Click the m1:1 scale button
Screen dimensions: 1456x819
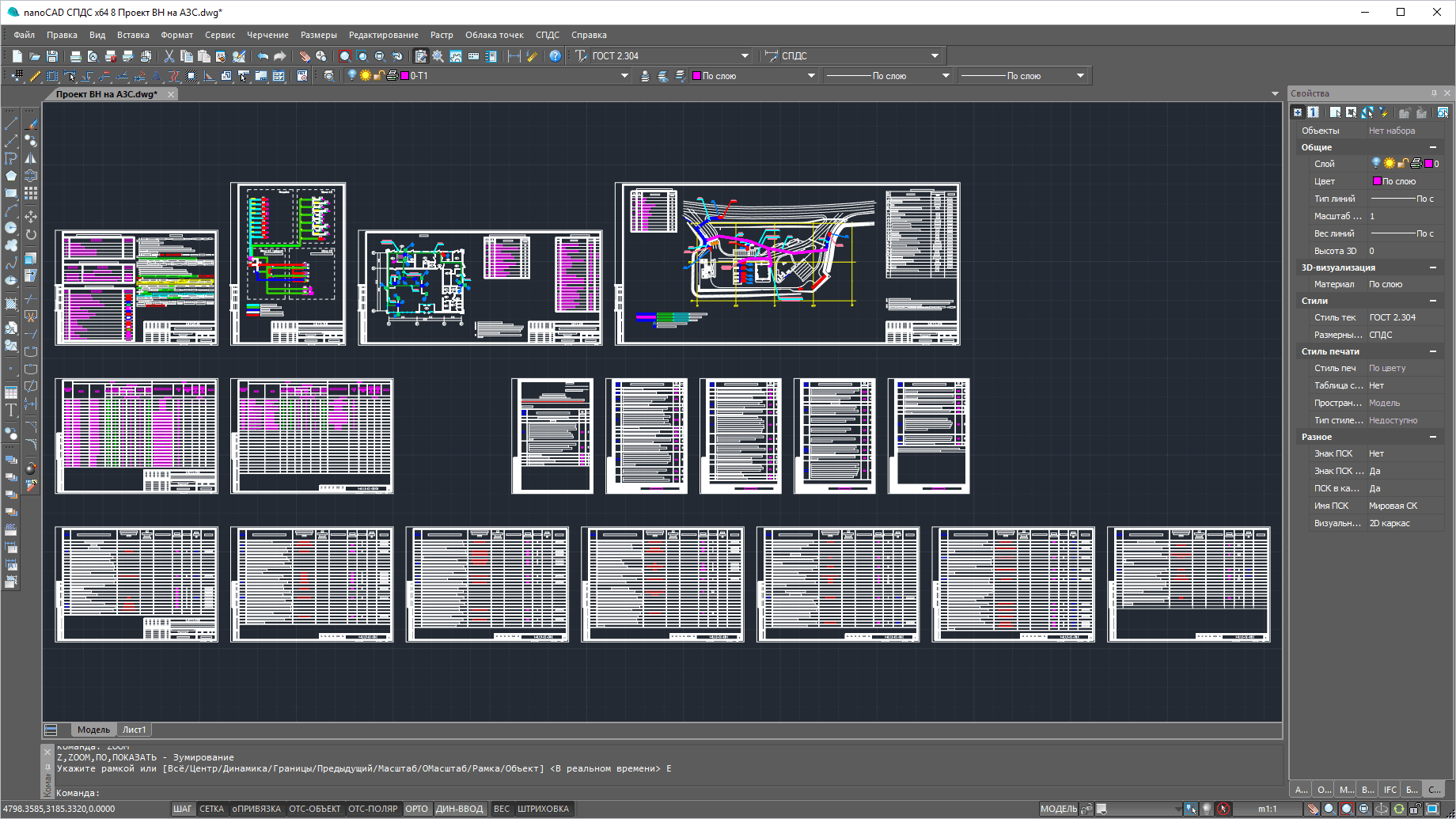[x=1267, y=809]
